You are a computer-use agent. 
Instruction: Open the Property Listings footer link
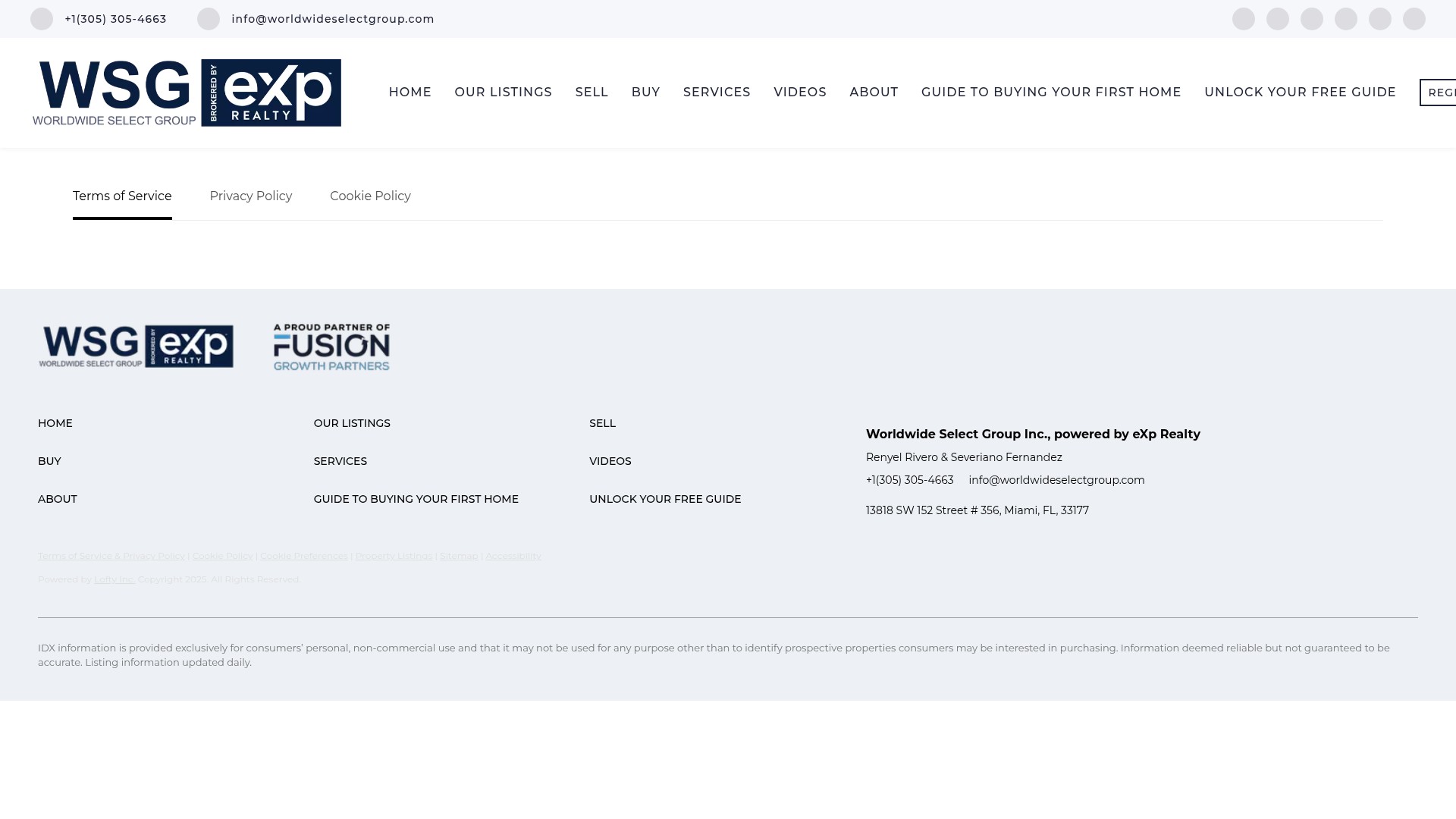pos(394,556)
